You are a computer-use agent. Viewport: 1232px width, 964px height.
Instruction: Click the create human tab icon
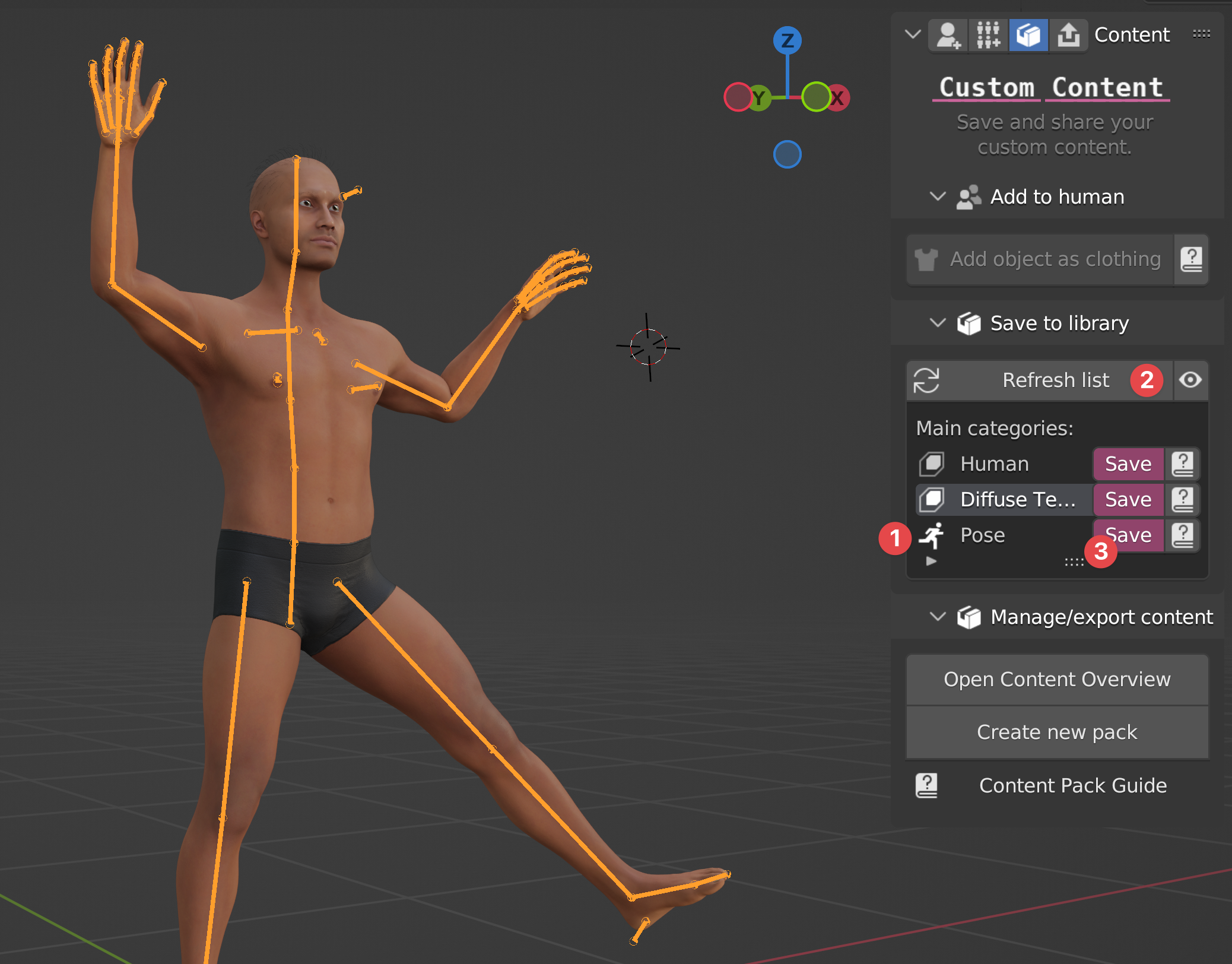pos(948,36)
